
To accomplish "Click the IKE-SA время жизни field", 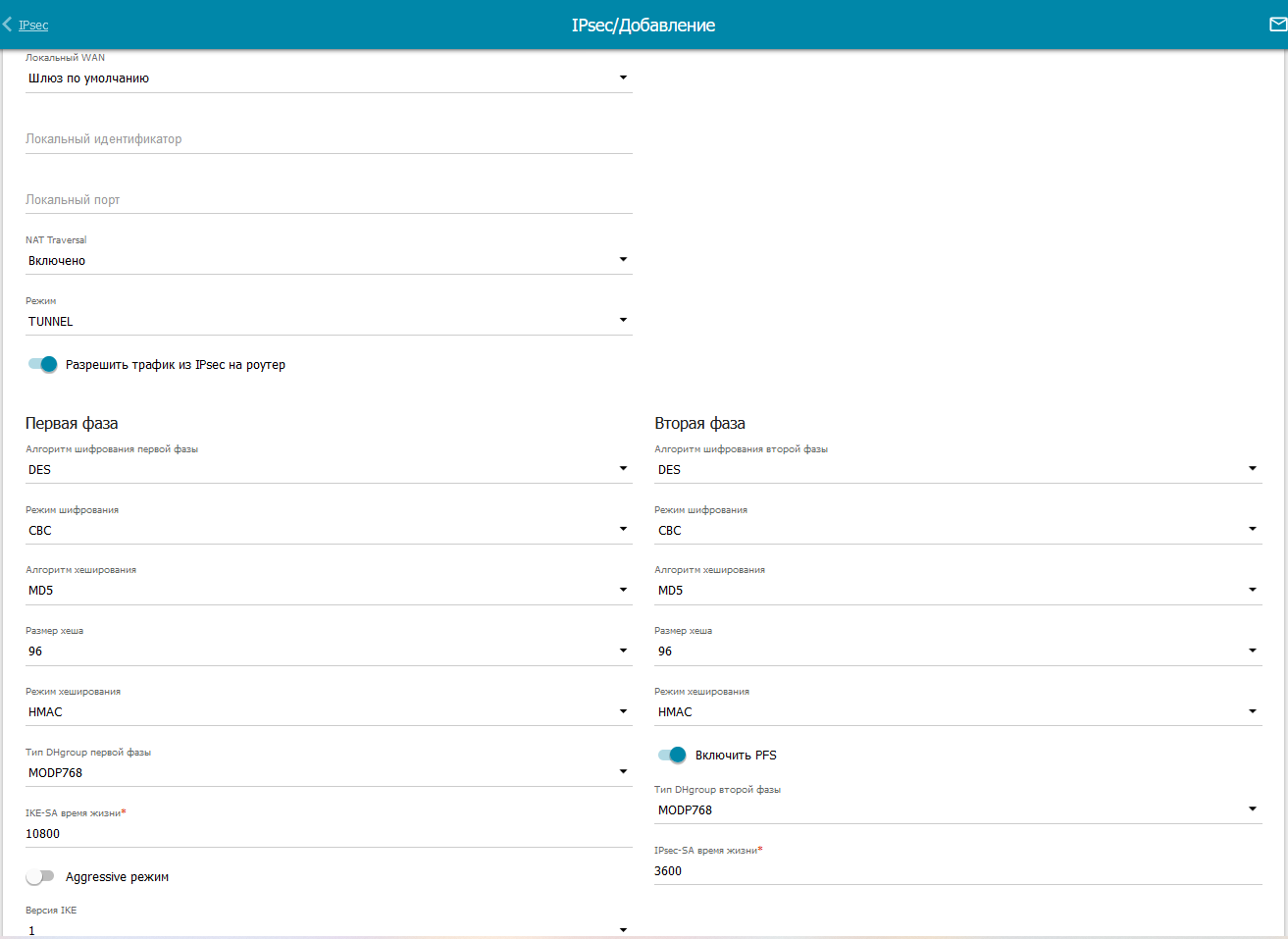I will (328, 834).
